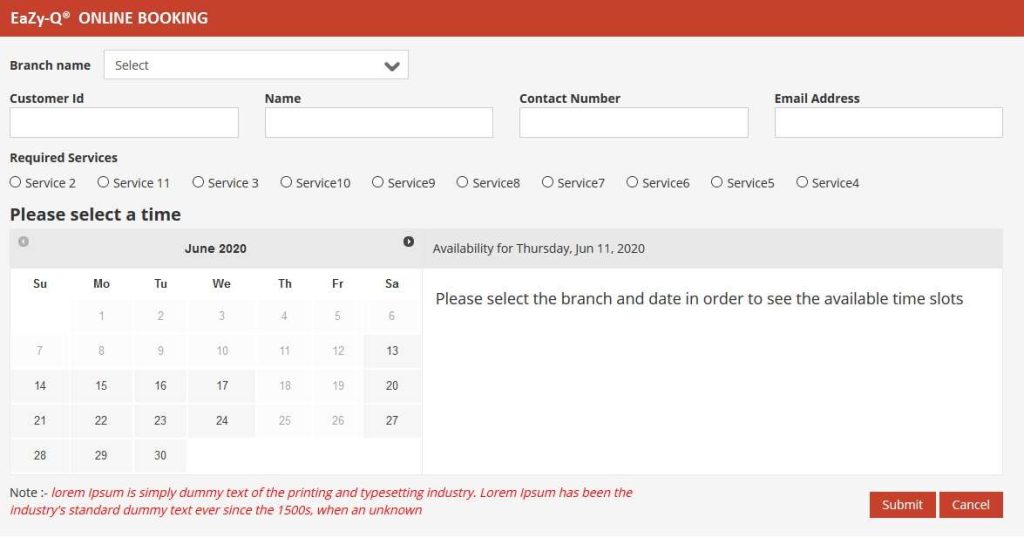1024x538 pixels.
Task: Pick the Service10 radio option
Action: (286, 182)
